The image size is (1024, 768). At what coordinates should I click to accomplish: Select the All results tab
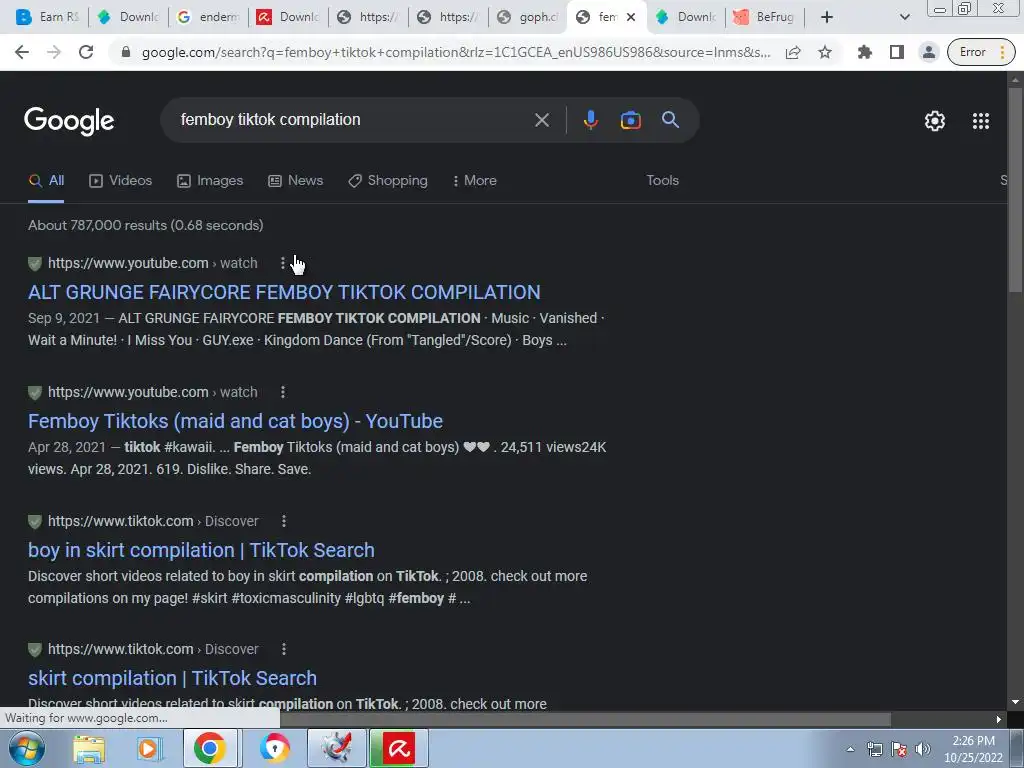(x=46, y=181)
